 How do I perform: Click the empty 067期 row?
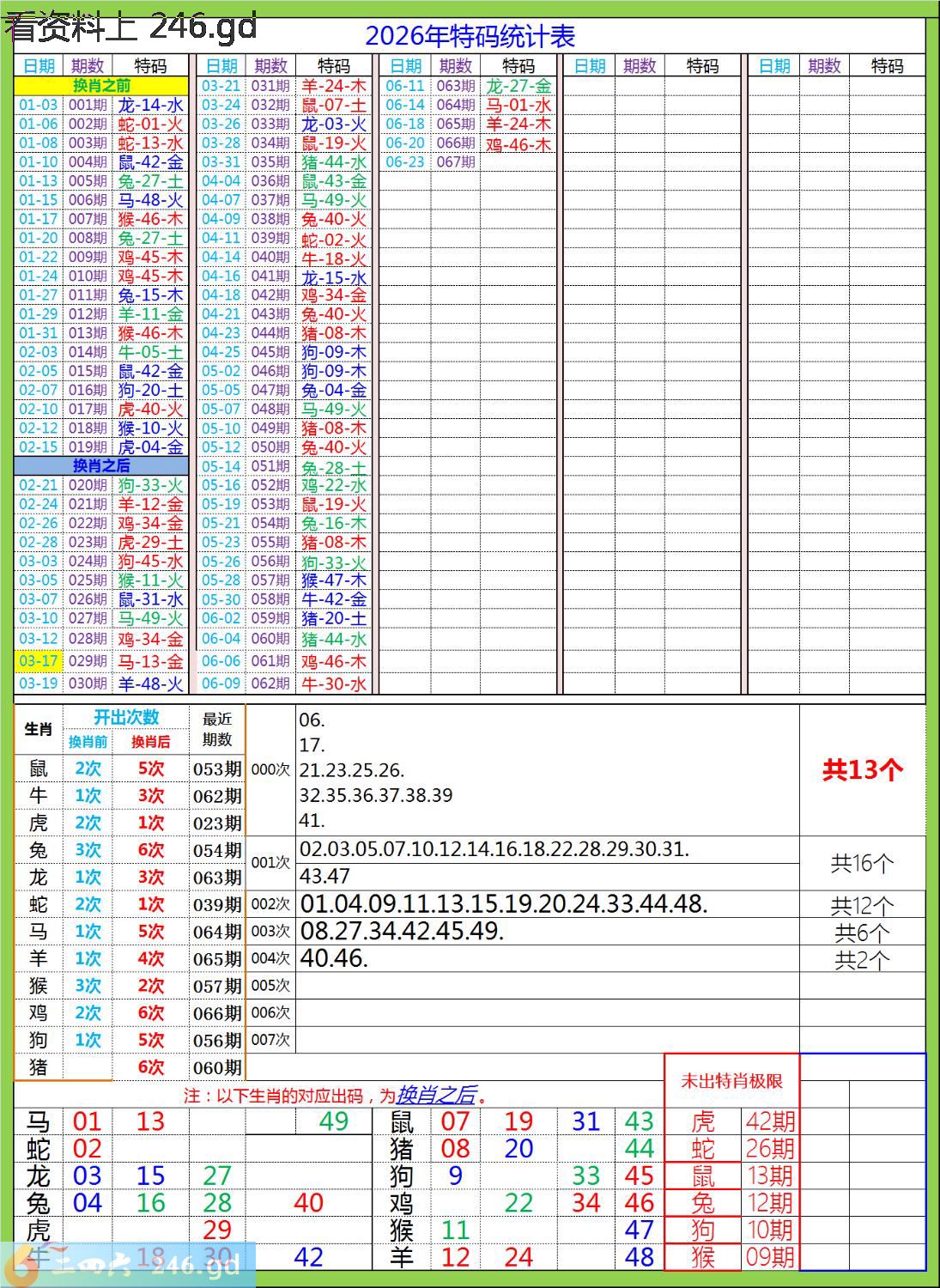[470, 162]
